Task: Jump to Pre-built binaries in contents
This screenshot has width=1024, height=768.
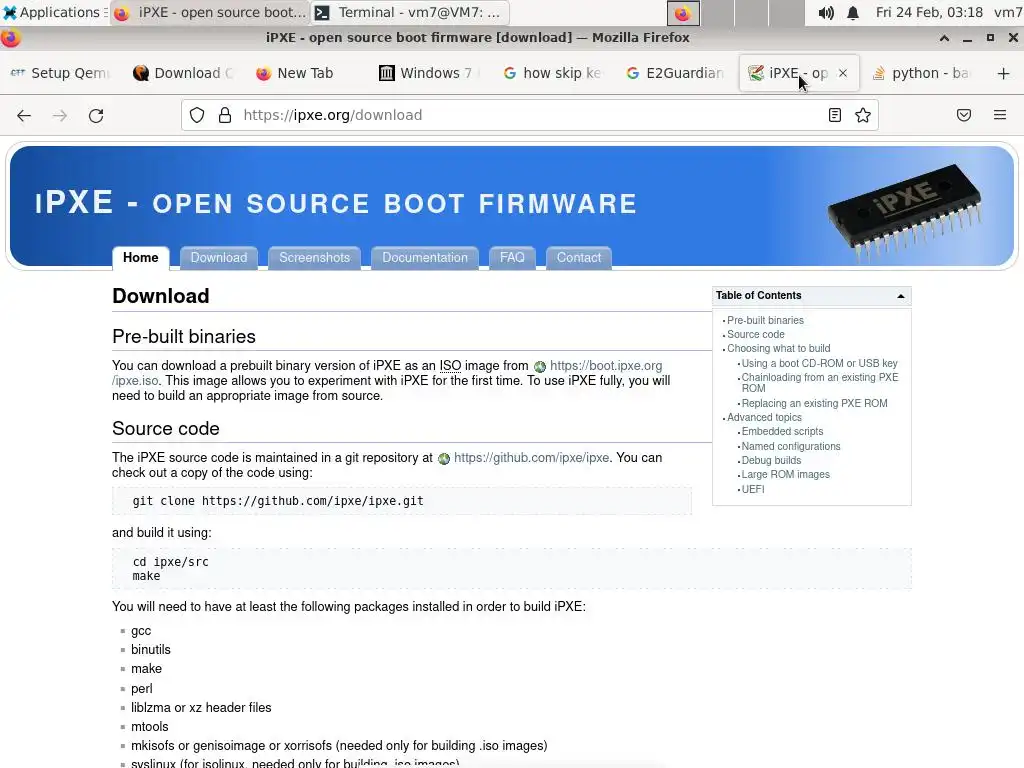Action: pyautogui.click(x=765, y=320)
